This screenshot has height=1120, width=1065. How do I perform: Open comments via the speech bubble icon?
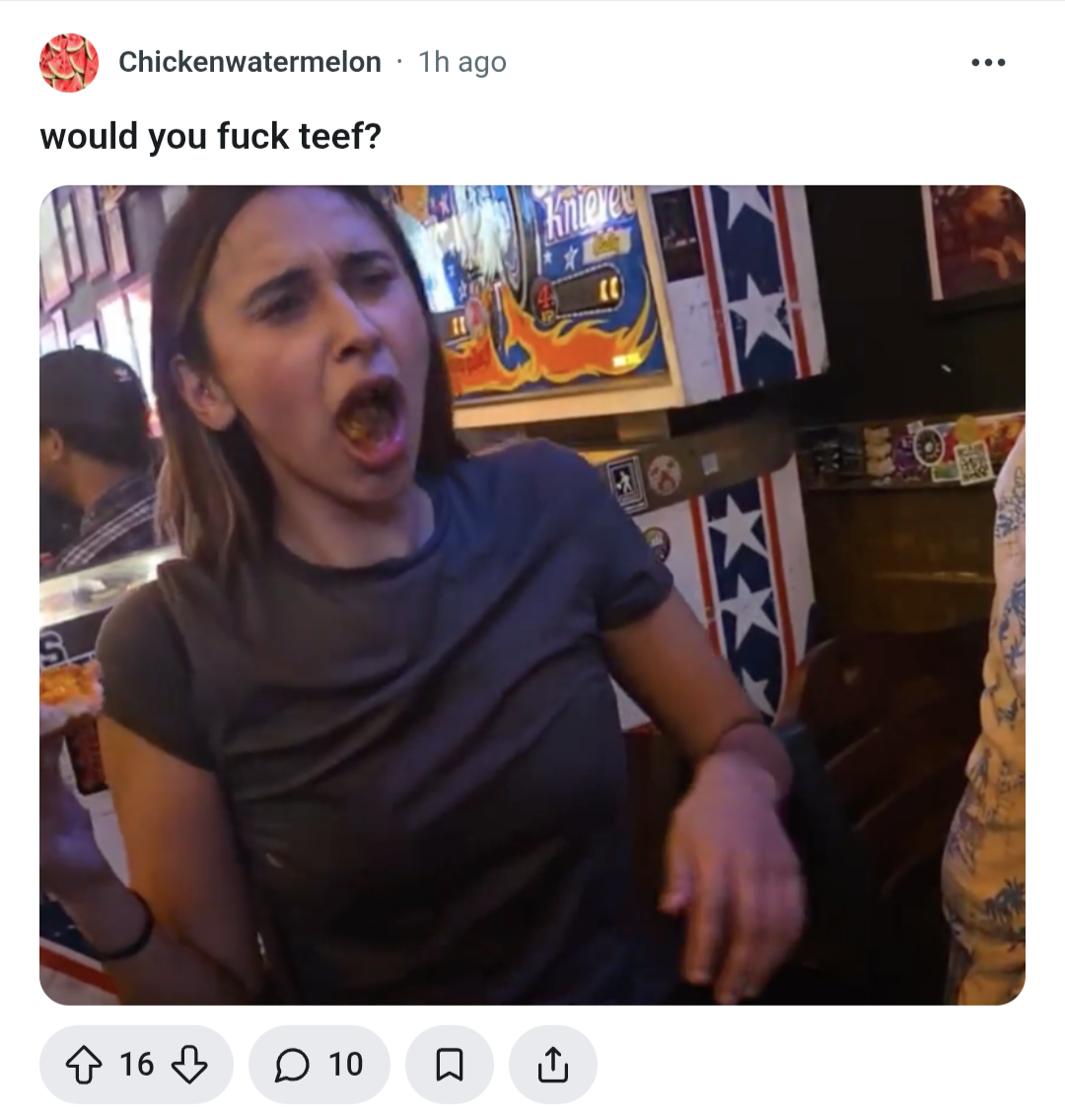[292, 1064]
